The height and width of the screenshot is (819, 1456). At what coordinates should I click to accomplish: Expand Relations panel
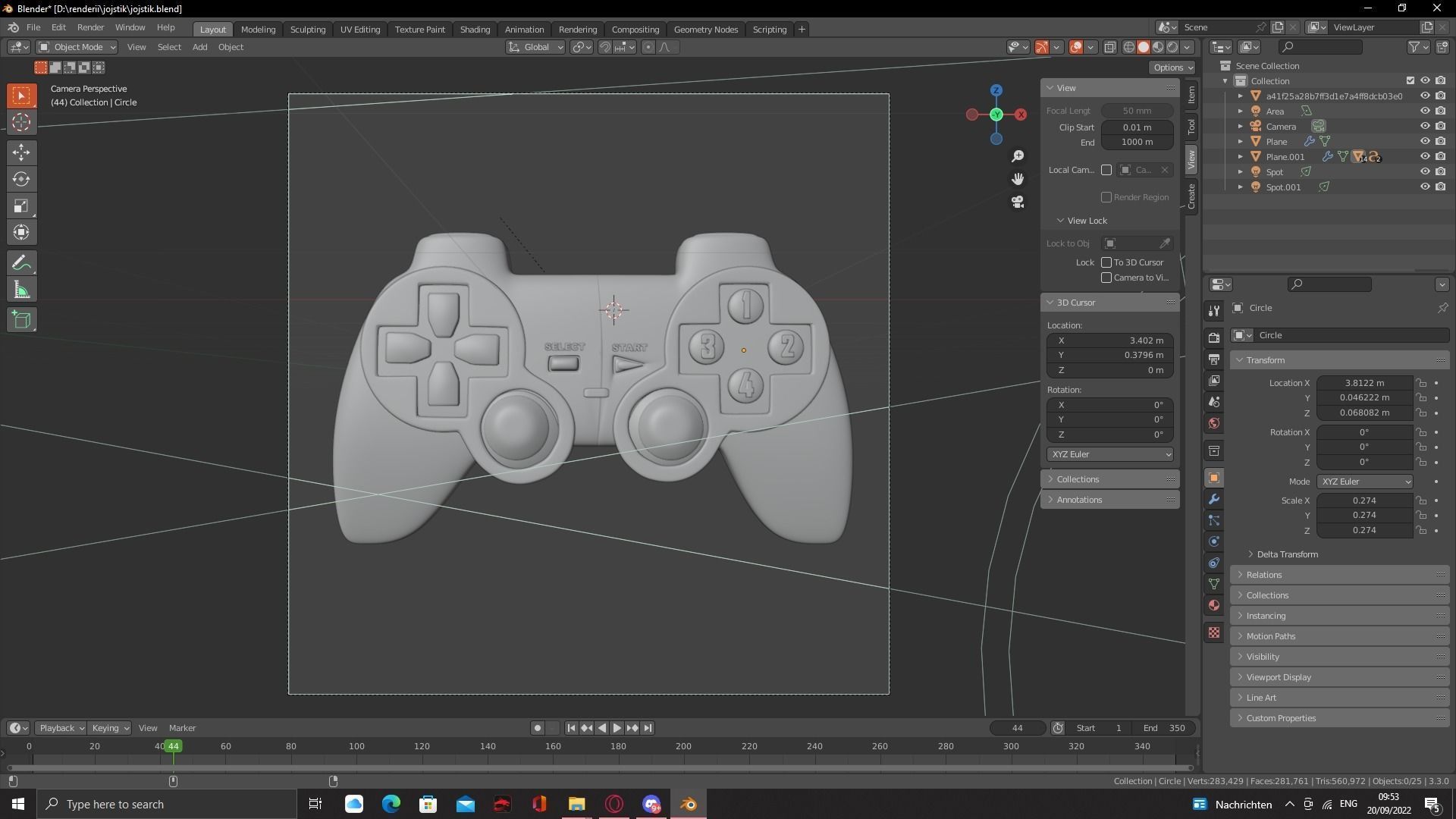click(x=1339, y=575)
